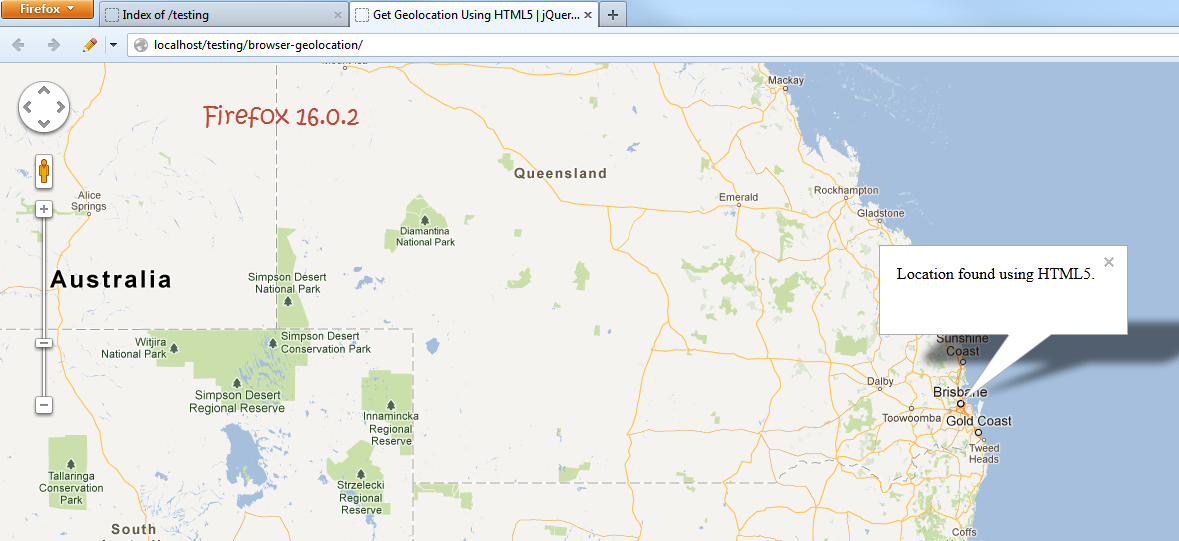Close the Index of /testing tab

(337, 15)
